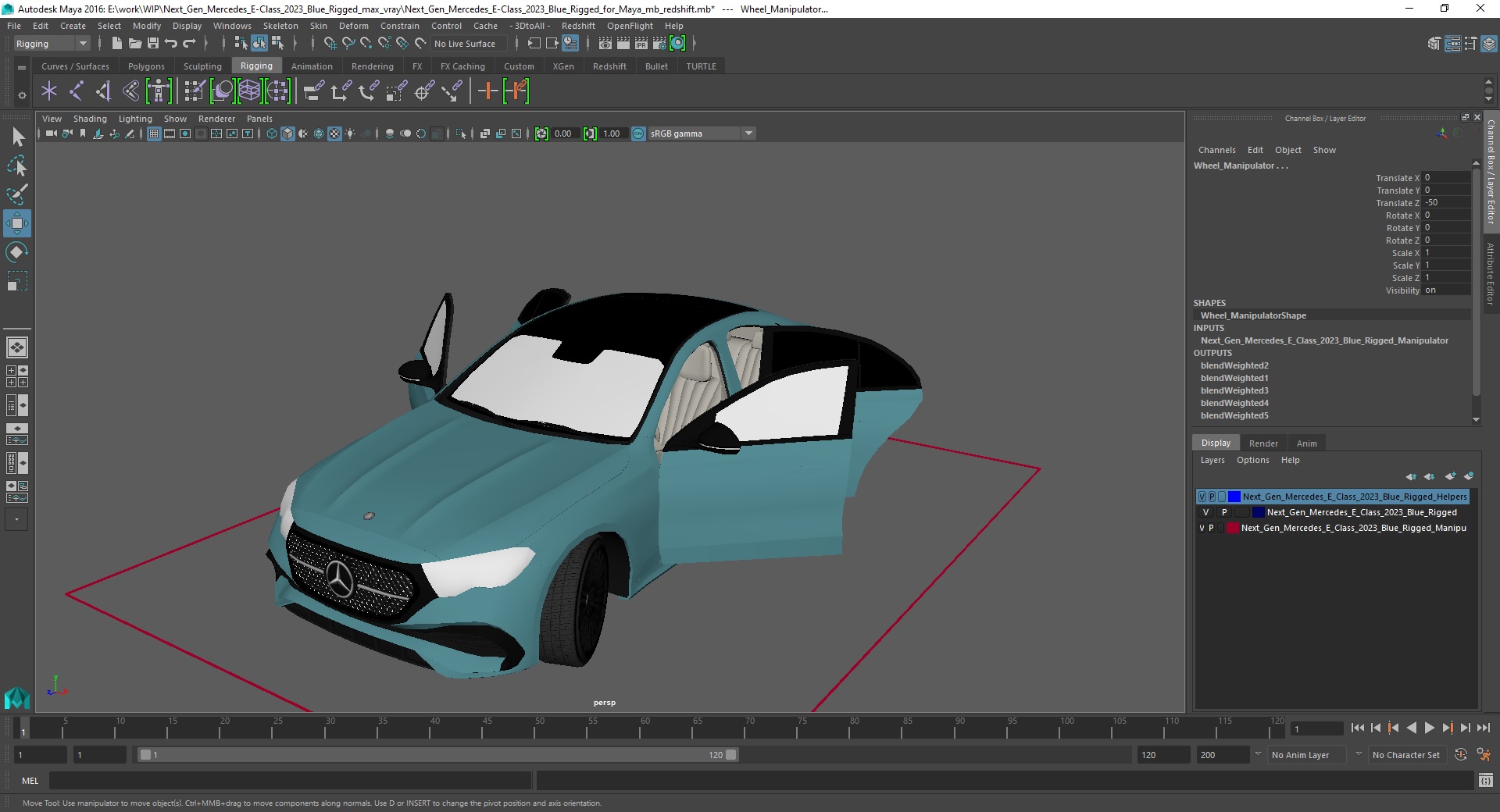Click blue color swatch of Rigged_Helpers layer
Image resolution: width=1500 pixels, height=812 pixels.
[x=1234, y=497]
